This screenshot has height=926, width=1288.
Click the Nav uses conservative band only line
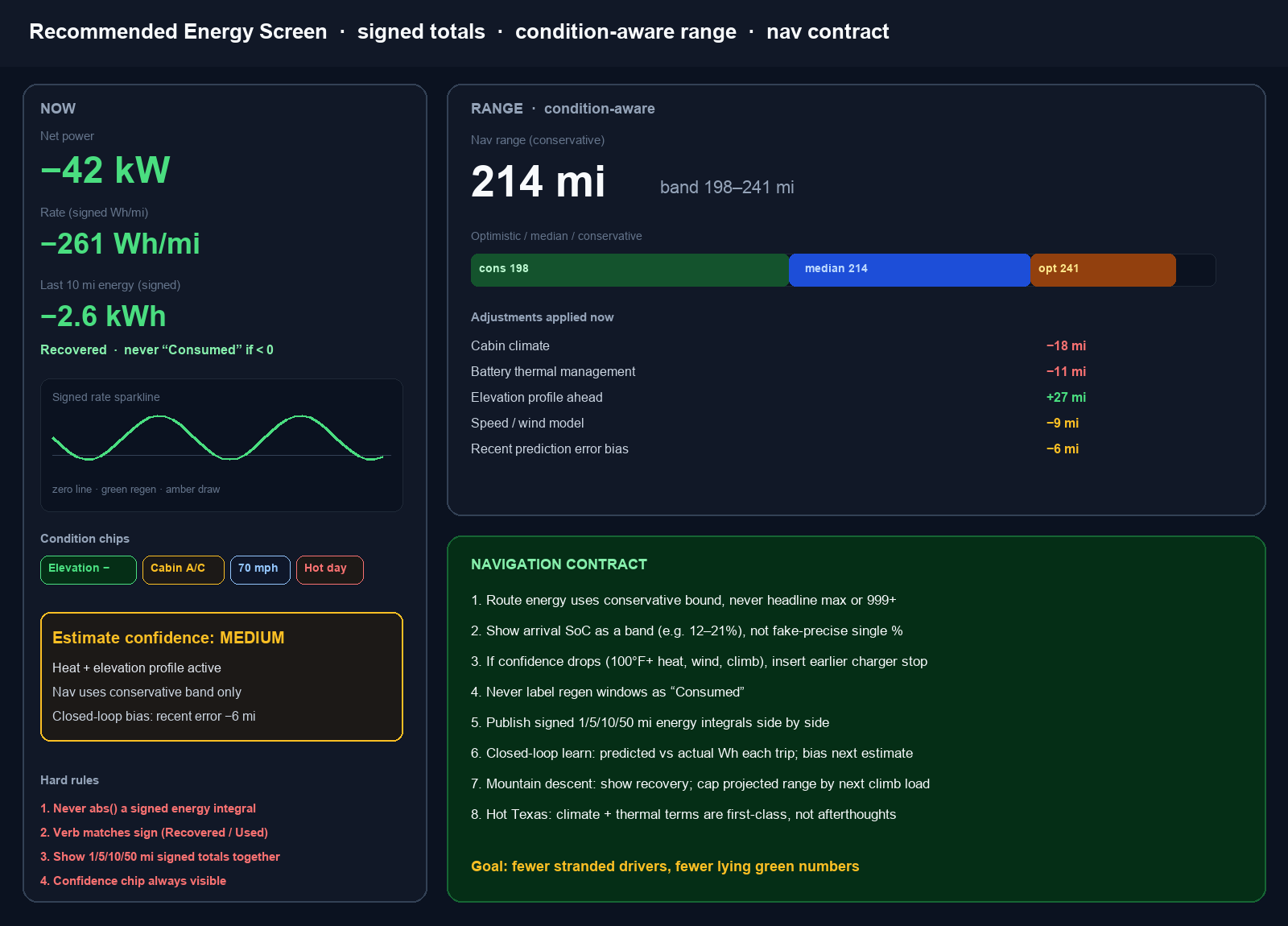tap(147, 692)
